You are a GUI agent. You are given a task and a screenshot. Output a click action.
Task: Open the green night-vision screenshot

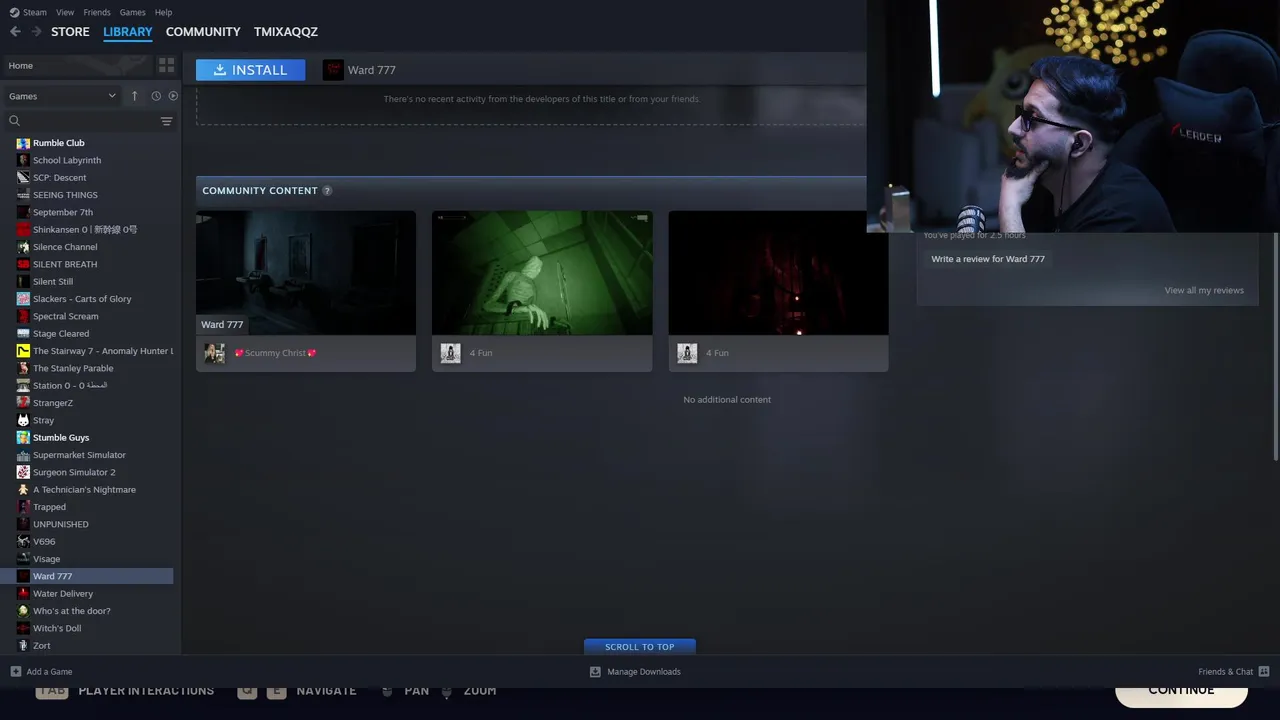tap(542, 273)
